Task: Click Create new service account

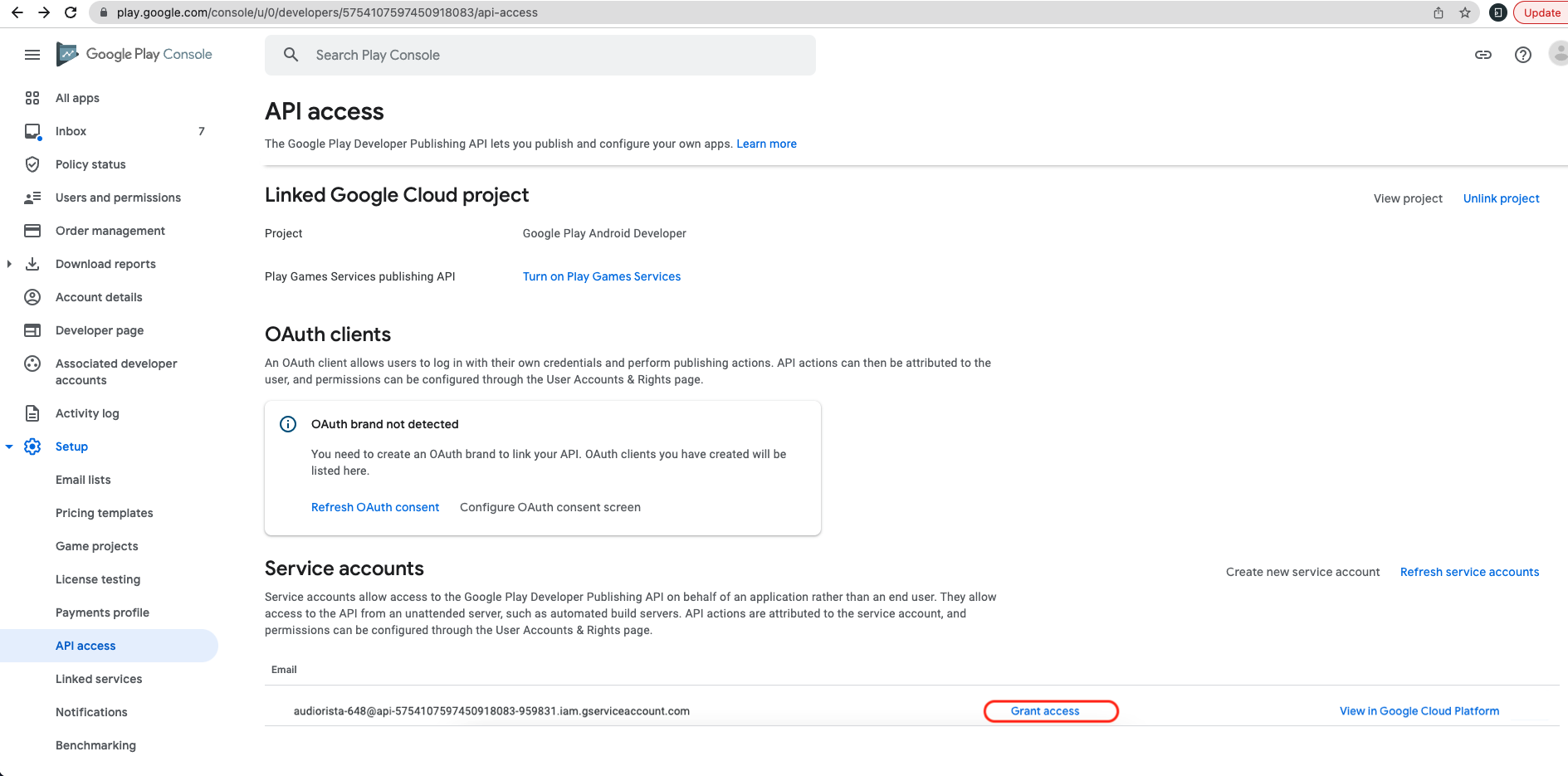Action: pyautogui.click(x=1302, y=572)
